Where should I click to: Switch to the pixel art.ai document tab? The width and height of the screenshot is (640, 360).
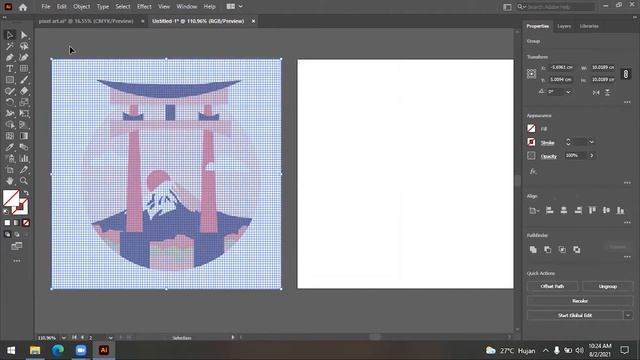pyautogui.click(x=86, y=21)
